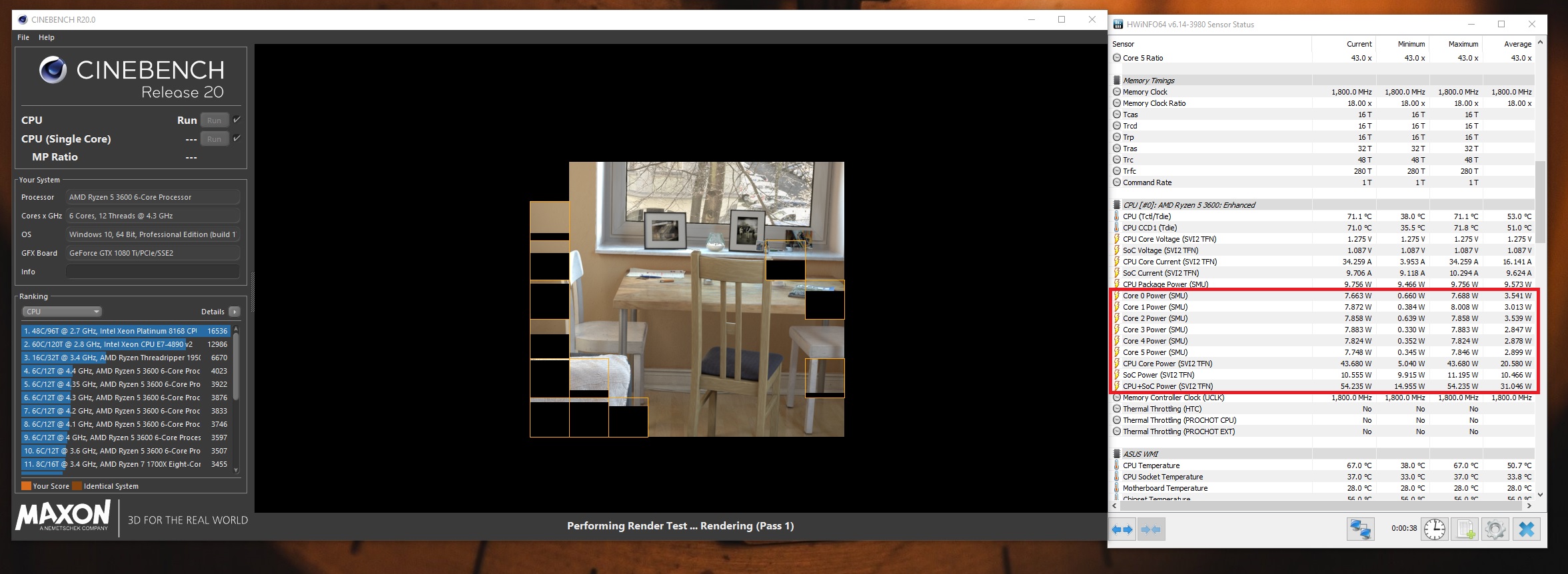Click the HWiNFO64 title bar app icon
This screenshot has width=1568, height=574.
click(x=1118, y=25)
